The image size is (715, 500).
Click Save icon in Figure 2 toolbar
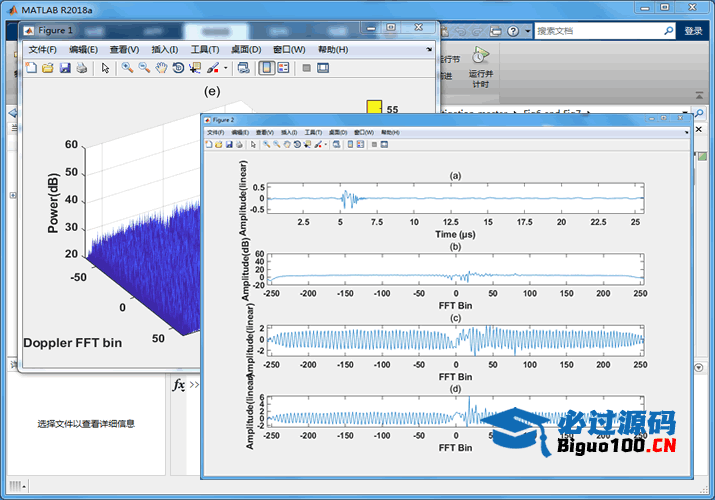coord(229,144)
